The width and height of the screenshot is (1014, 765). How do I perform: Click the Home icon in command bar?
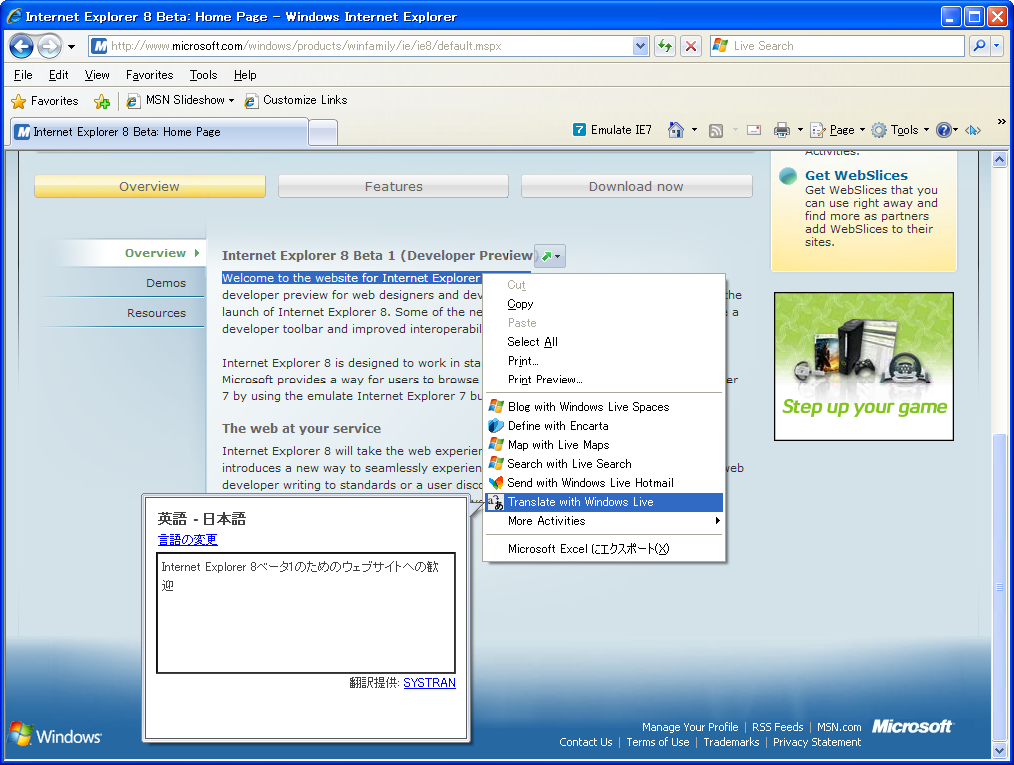coord(676,130)
